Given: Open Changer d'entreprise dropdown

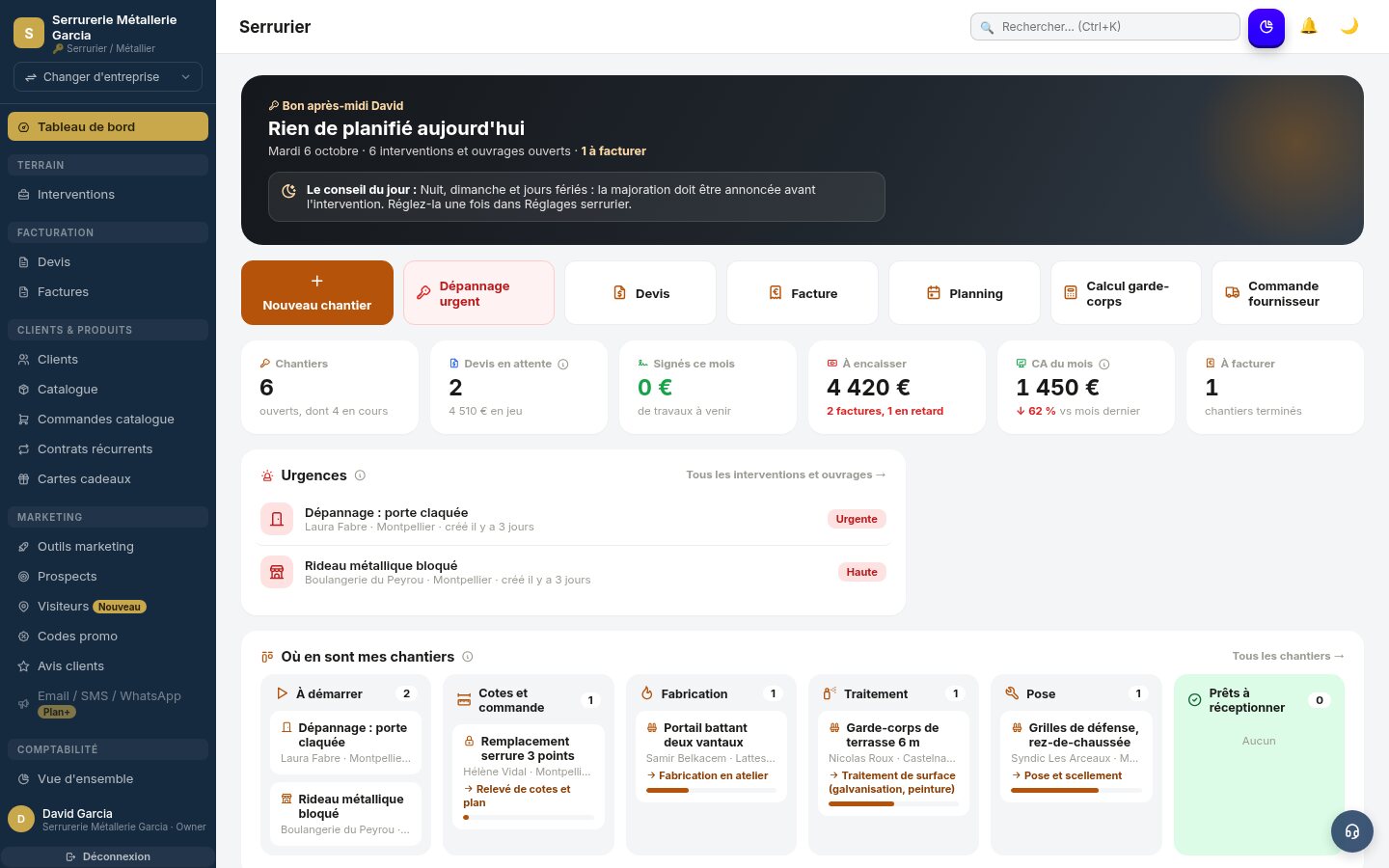Looking at the screenshot, I should 108,77.
